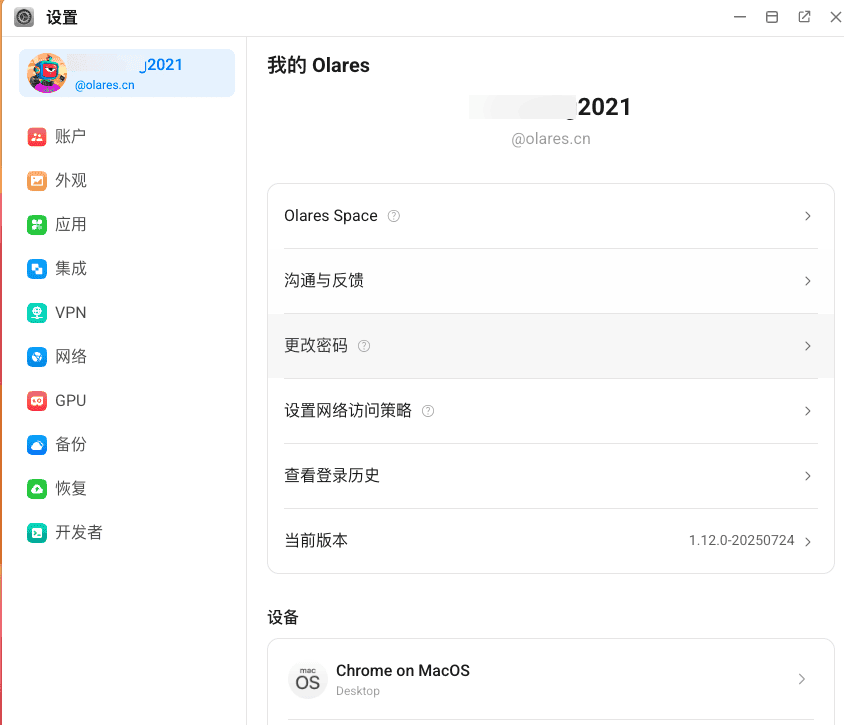This screenshot has width=844, height=725.
Task: Expand the Chrome on MacOS device chevron
Action: (801, 679)
